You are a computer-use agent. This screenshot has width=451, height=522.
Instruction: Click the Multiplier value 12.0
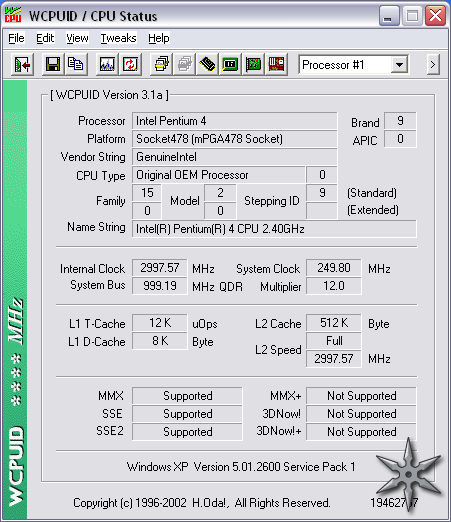tap(334, 286)
